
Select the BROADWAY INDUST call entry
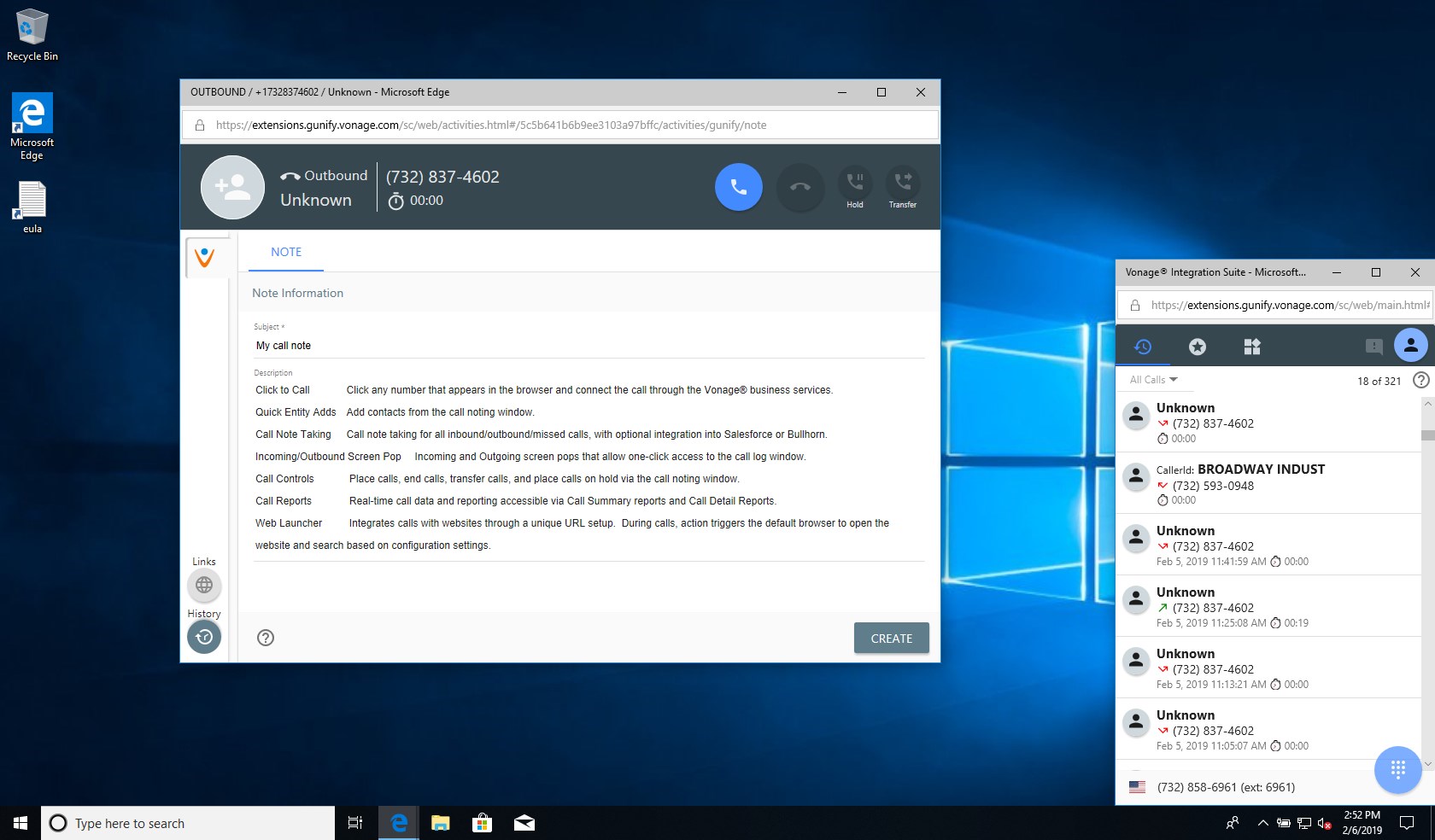(x=1268, y=483)
